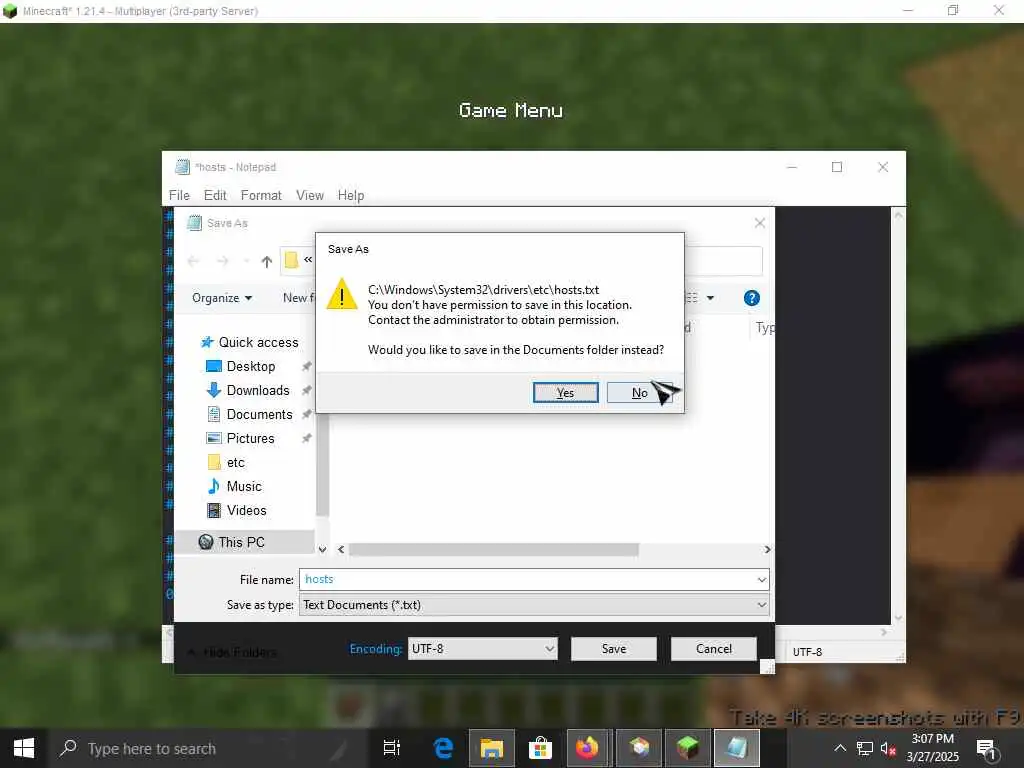1024x768 pixels.
Task: Open the notification center icon
Action: point(986,748)
